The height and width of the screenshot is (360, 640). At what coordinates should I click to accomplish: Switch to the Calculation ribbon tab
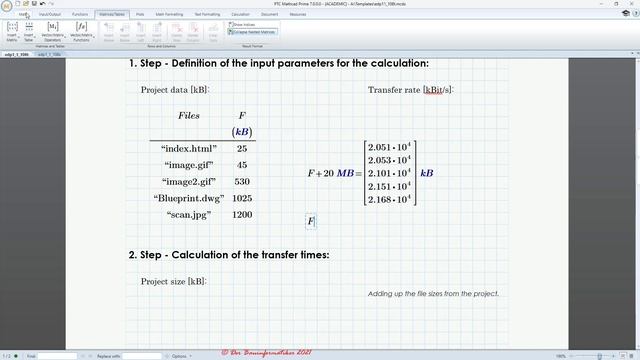pyautogui.click(x=240, y=14)
